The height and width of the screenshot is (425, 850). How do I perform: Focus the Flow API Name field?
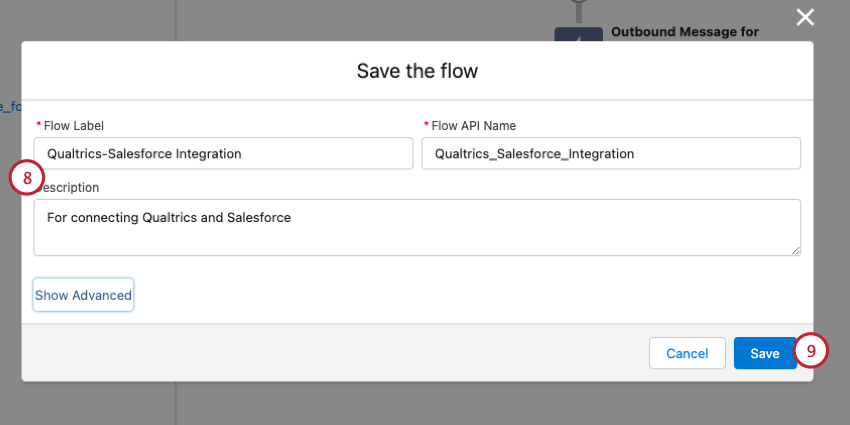click(611, 154)
